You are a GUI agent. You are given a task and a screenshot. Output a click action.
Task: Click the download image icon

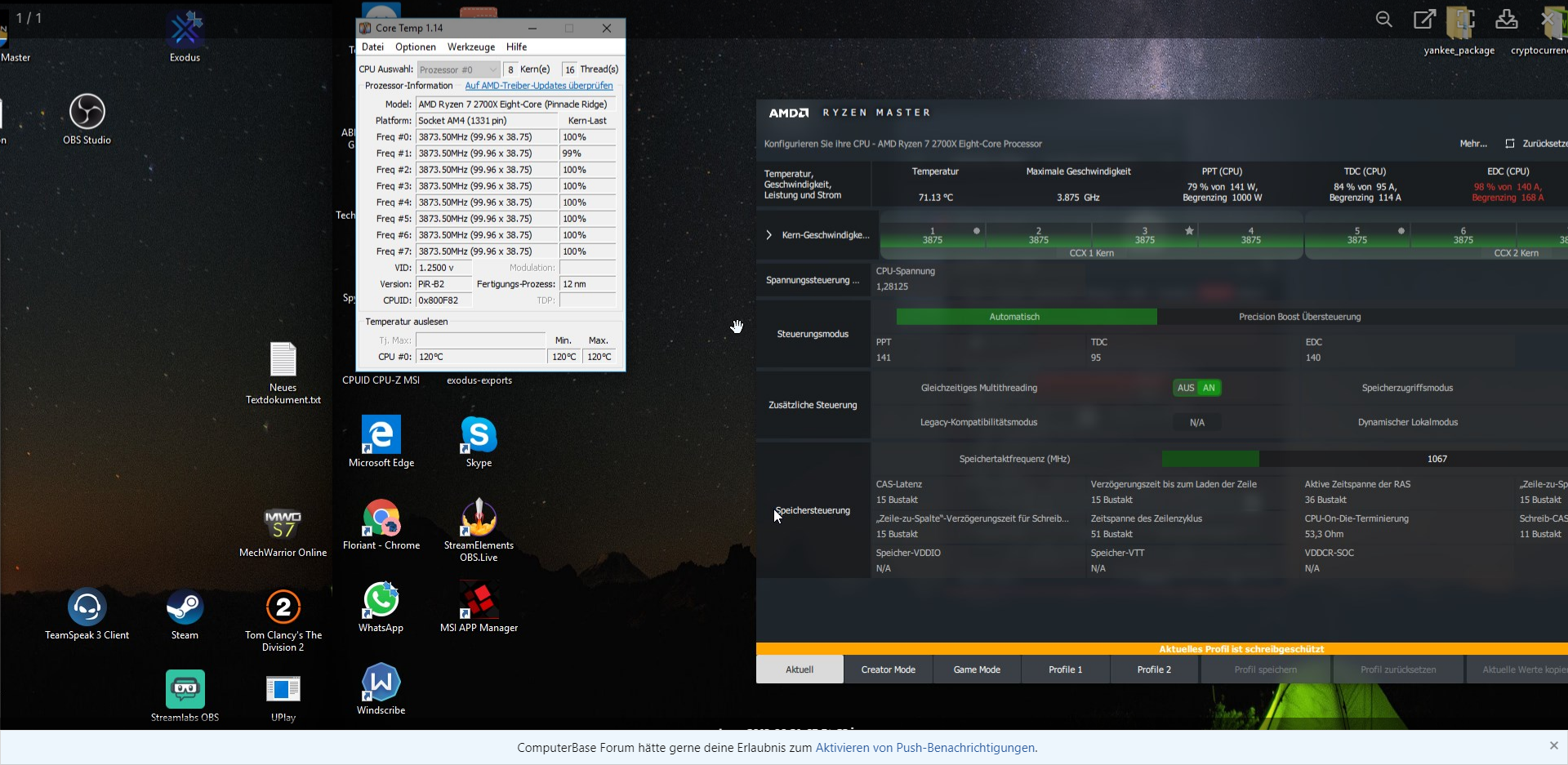click(x=1506, y=19)
